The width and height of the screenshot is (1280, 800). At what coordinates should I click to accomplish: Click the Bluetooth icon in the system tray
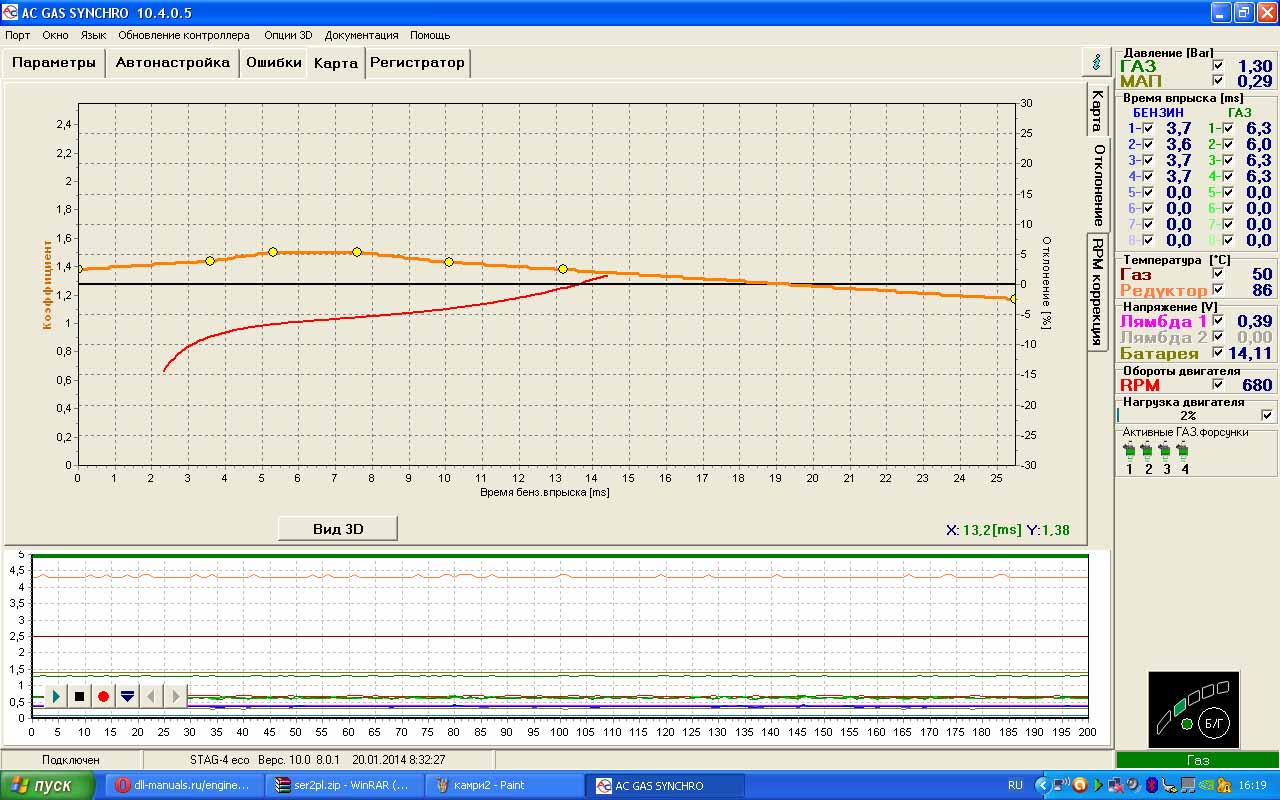1151,785
